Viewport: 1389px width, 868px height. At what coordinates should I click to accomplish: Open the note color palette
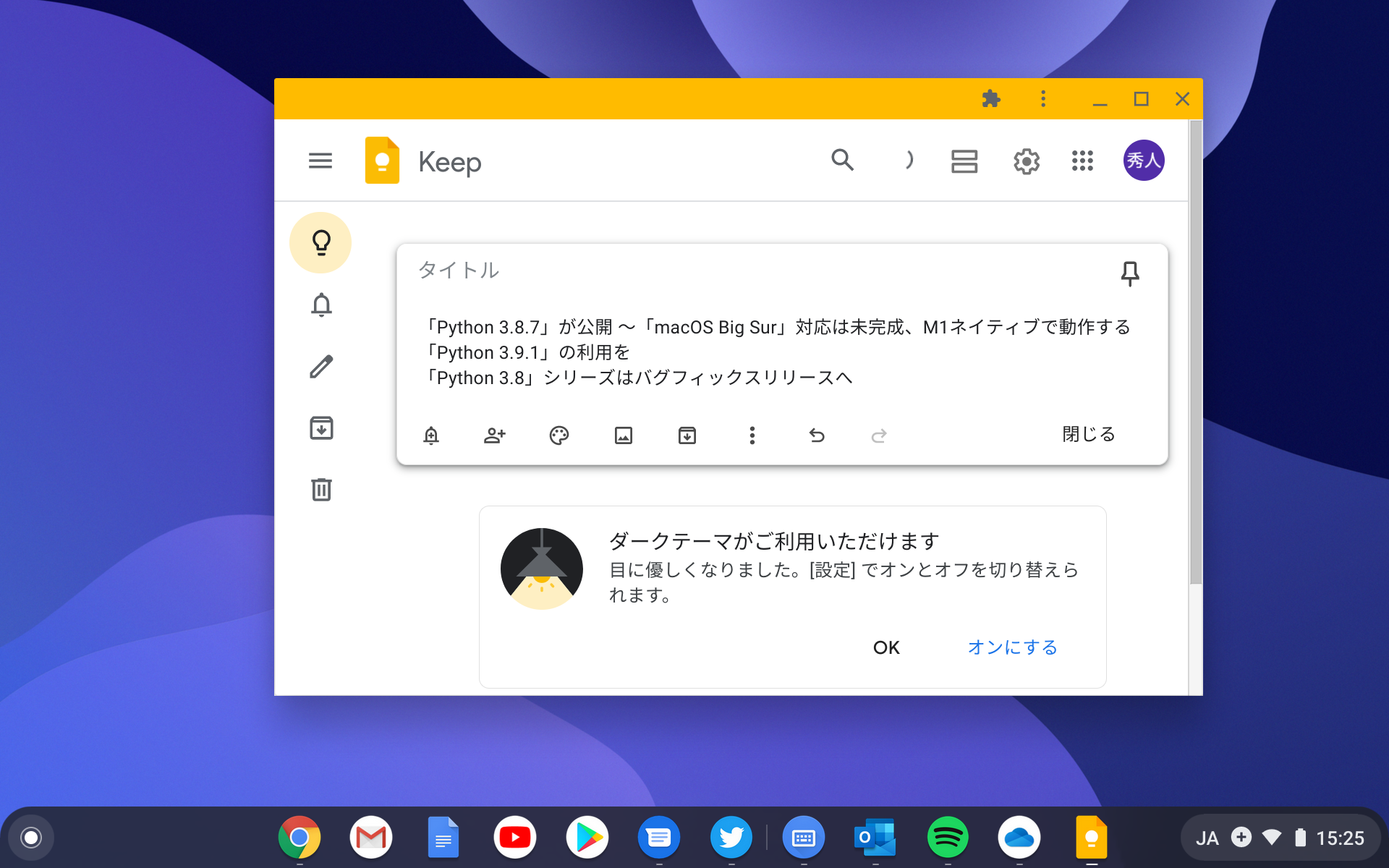tap(559, 435)
